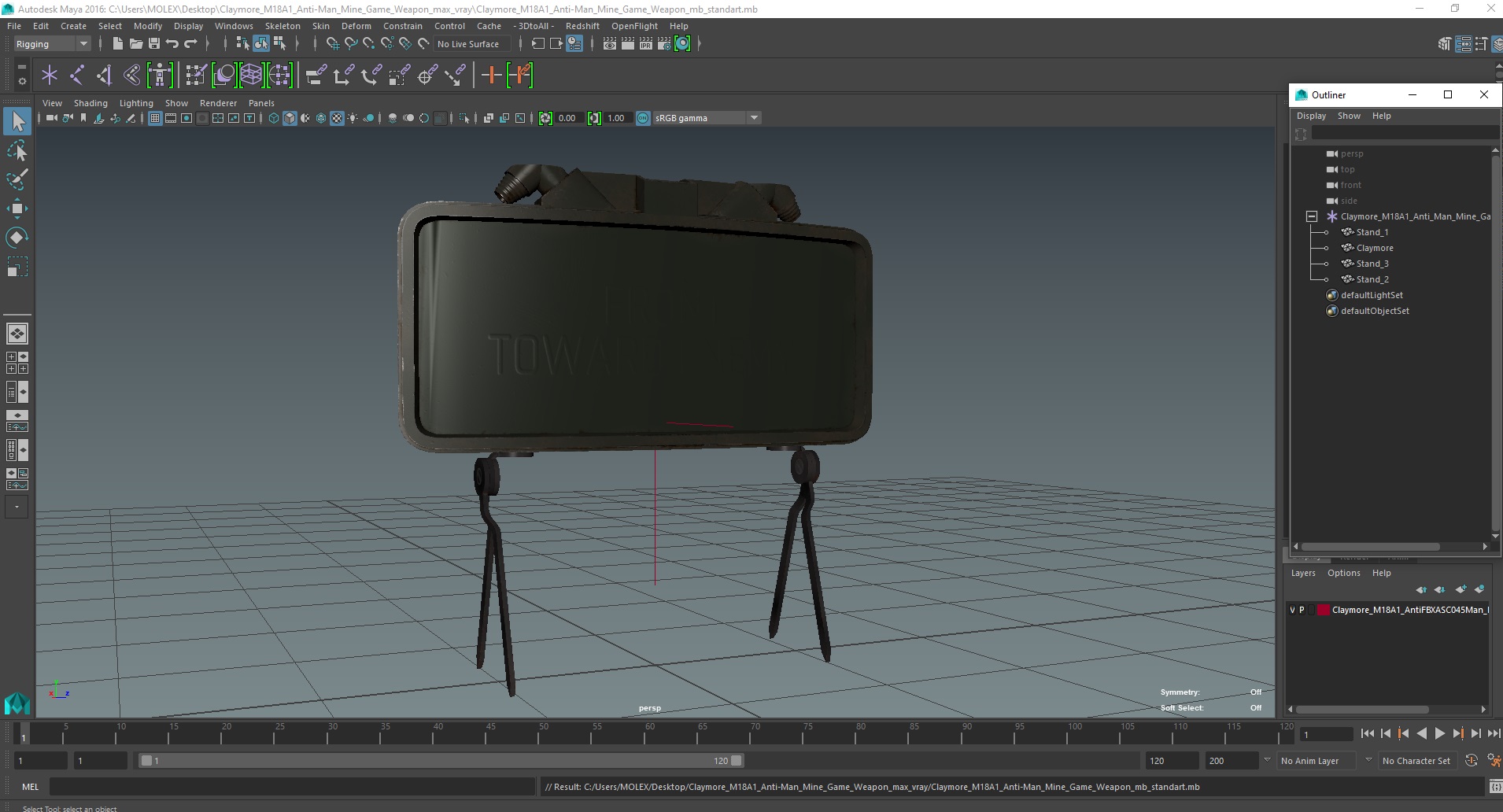The image size is (1503, 812).
Task: Open the Layers menu in layer editor
Action: [x=1303, y=573]
